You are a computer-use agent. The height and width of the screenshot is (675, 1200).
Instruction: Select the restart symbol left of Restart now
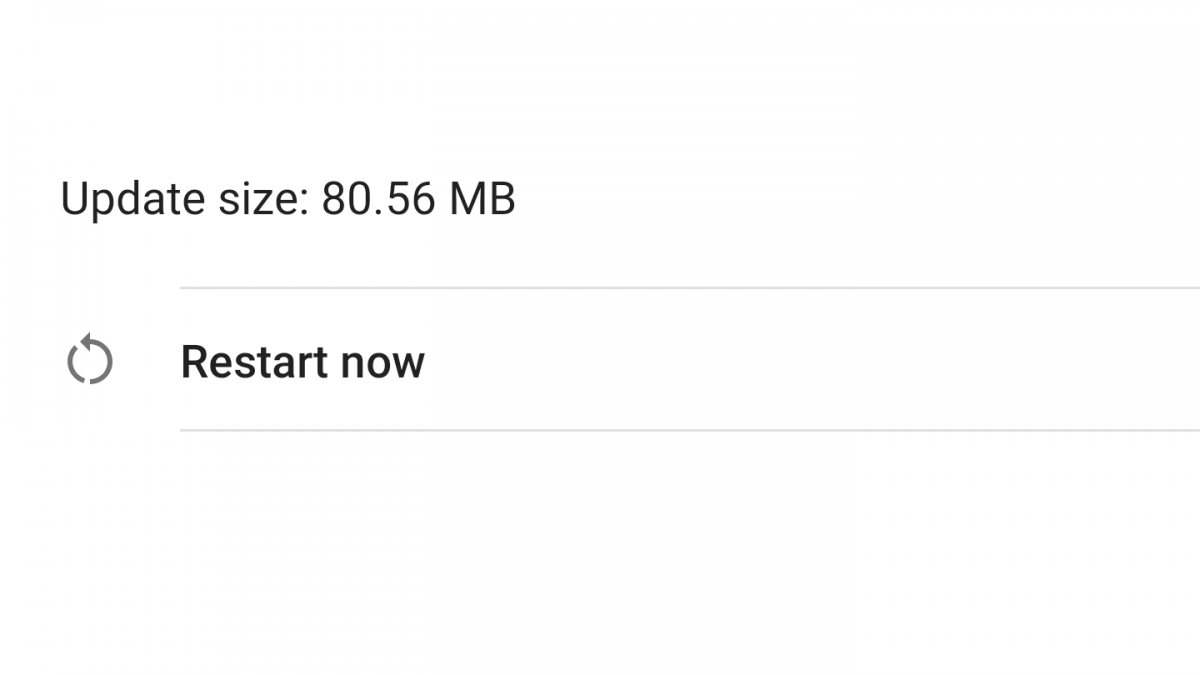point(90,361)
